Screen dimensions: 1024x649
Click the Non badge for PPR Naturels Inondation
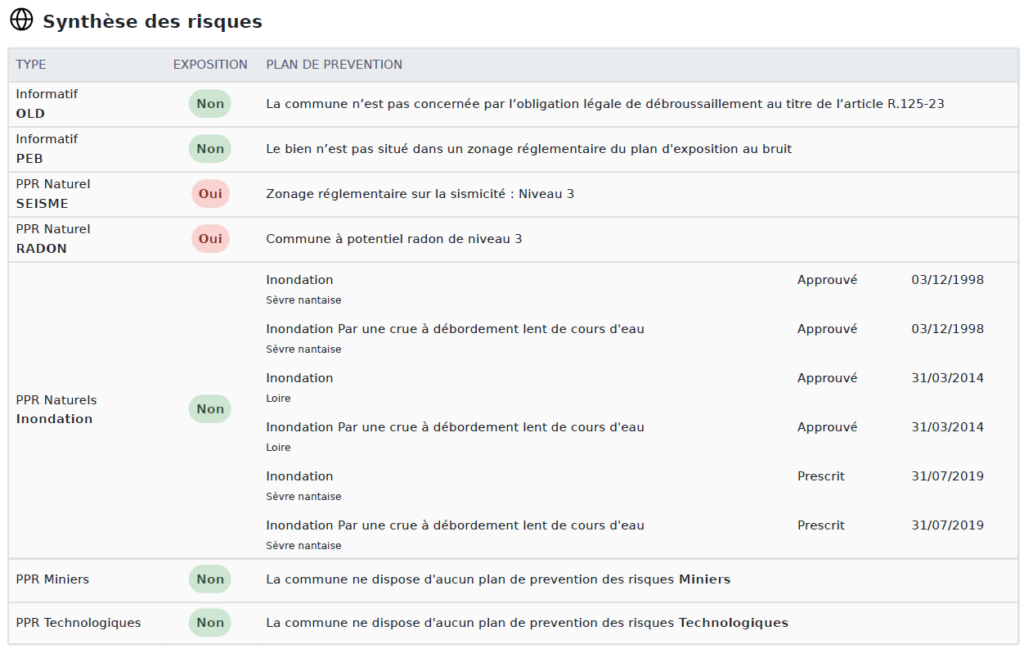coord(210,409)
